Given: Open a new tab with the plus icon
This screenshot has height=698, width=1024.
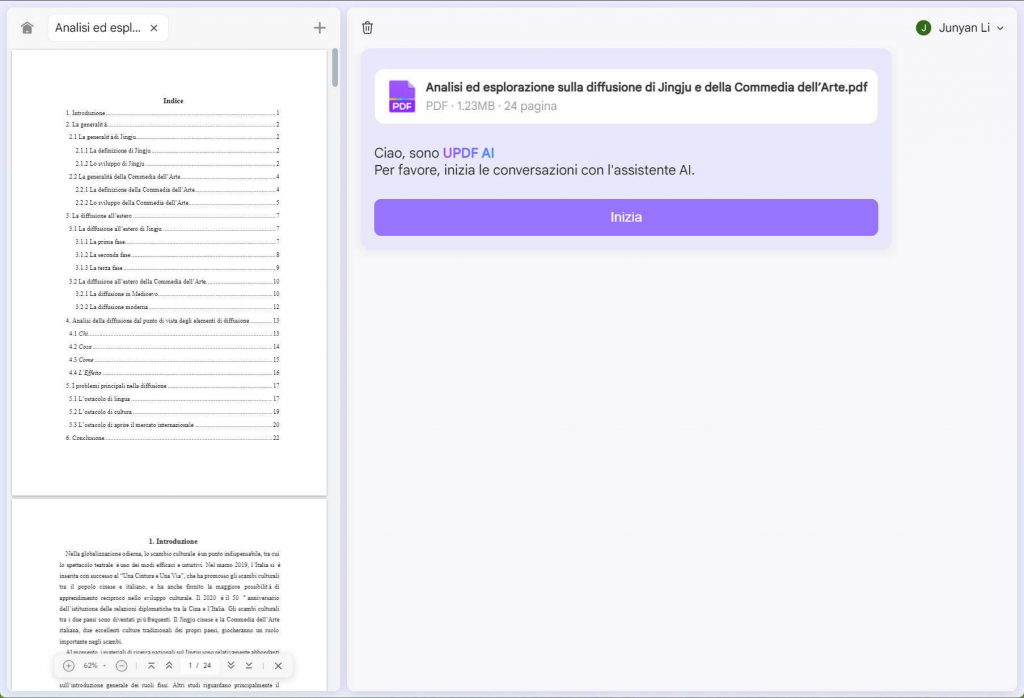Looking at the screenshot, I should tap(319, 27).
